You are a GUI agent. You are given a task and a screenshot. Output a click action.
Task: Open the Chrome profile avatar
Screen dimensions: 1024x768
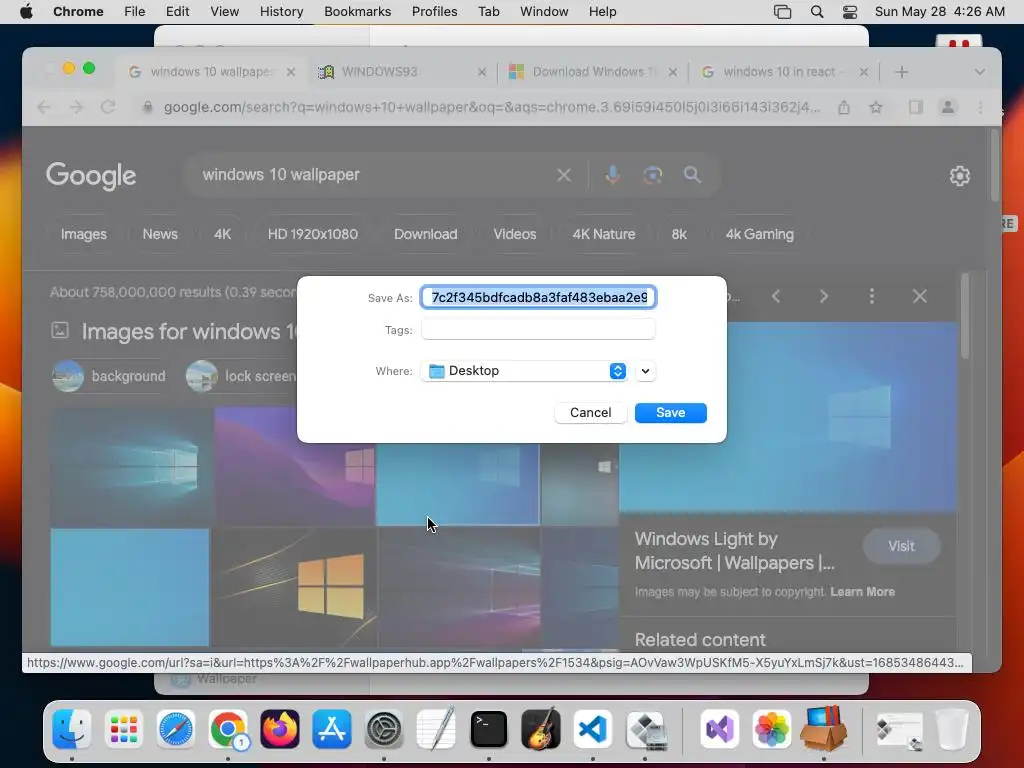pyautogui.click(x=948, y=107)
